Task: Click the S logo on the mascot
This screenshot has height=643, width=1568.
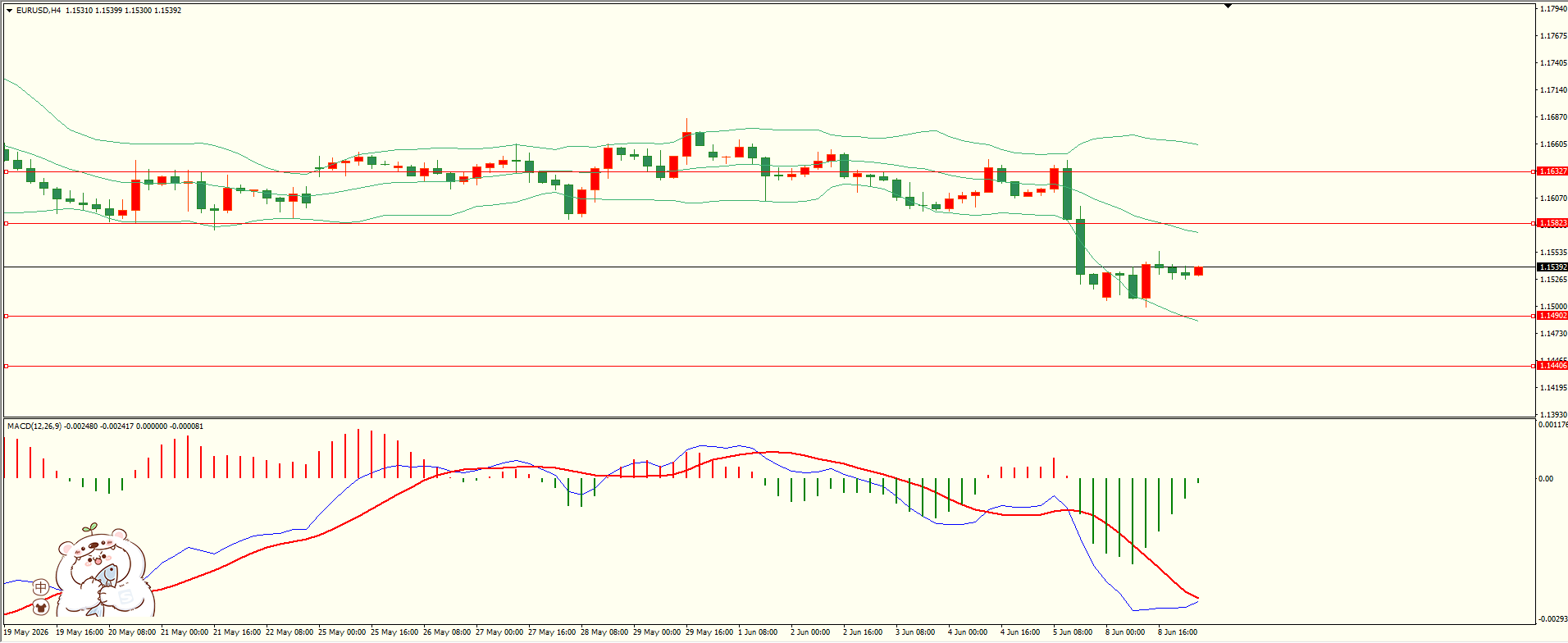Action: [x=125, y=597]
